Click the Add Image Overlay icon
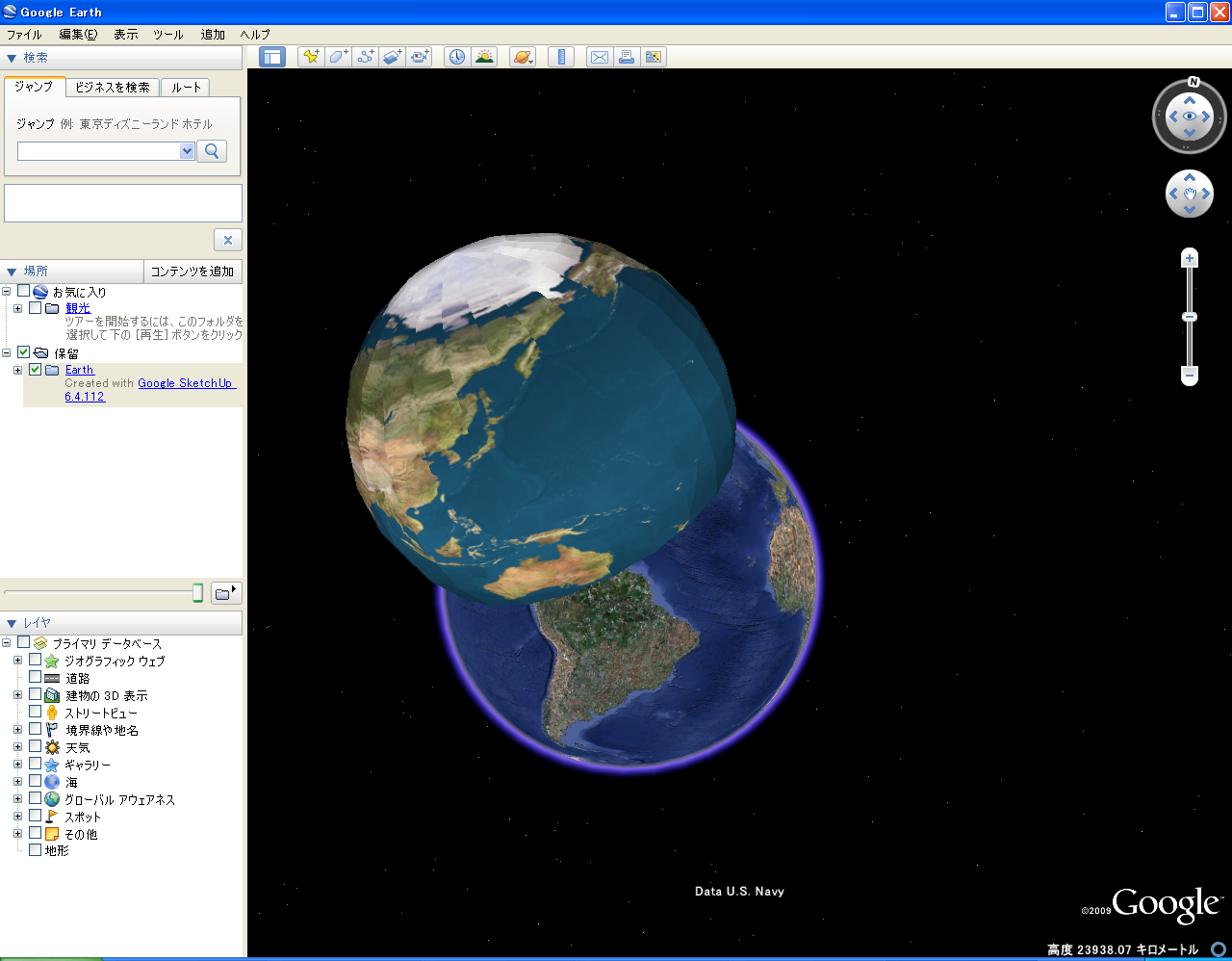1232x961 pixels. 392,57
